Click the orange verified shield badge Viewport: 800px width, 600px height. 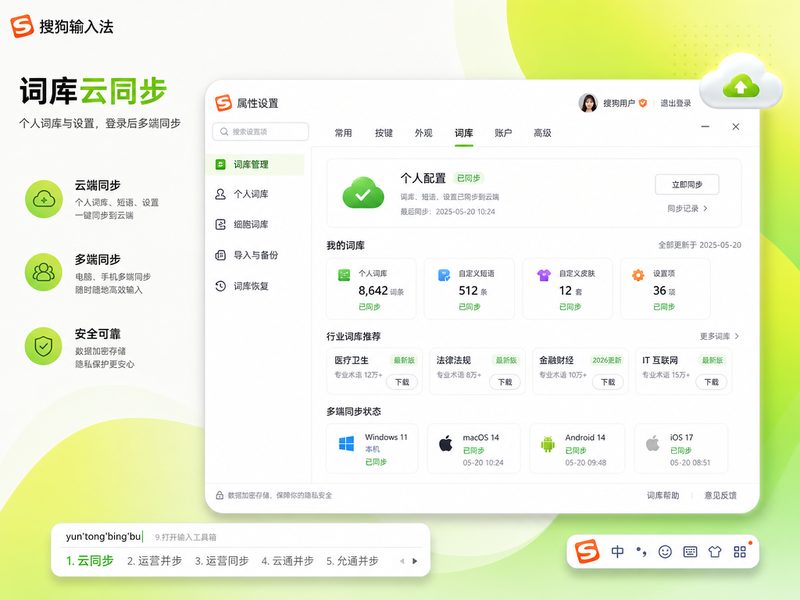pos(643,103)
